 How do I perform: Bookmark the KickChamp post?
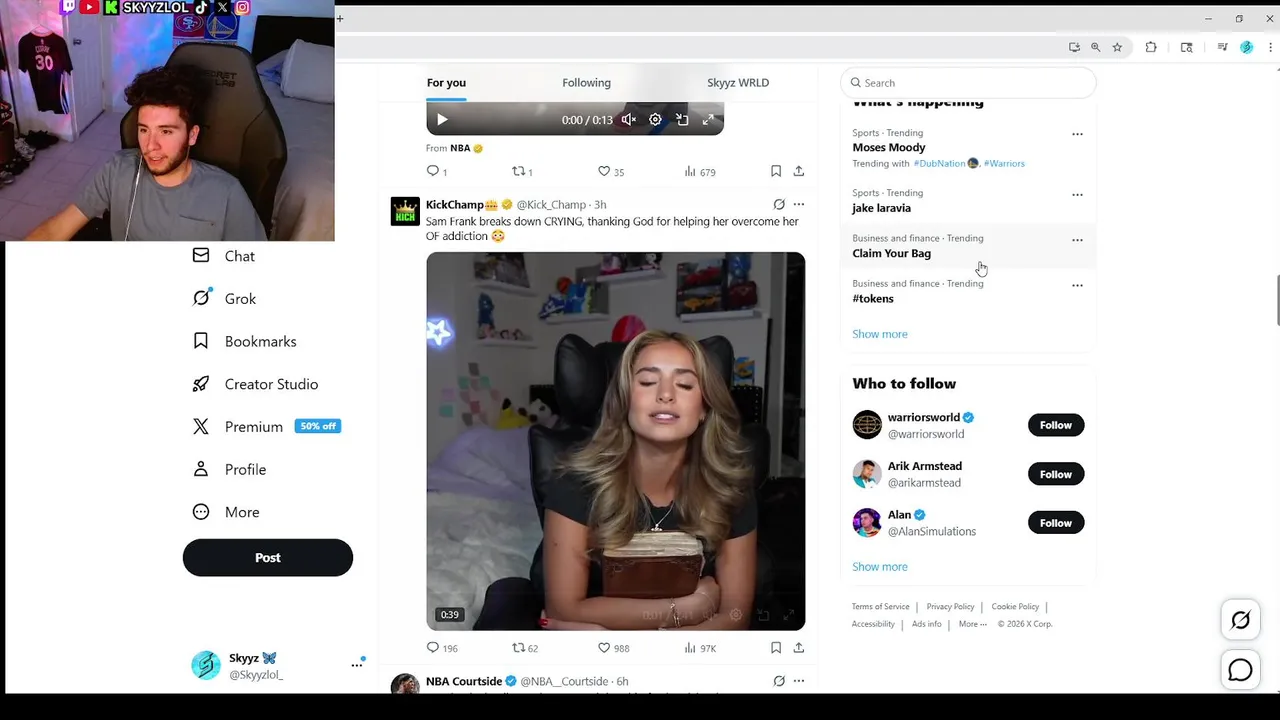click(776, 648)
